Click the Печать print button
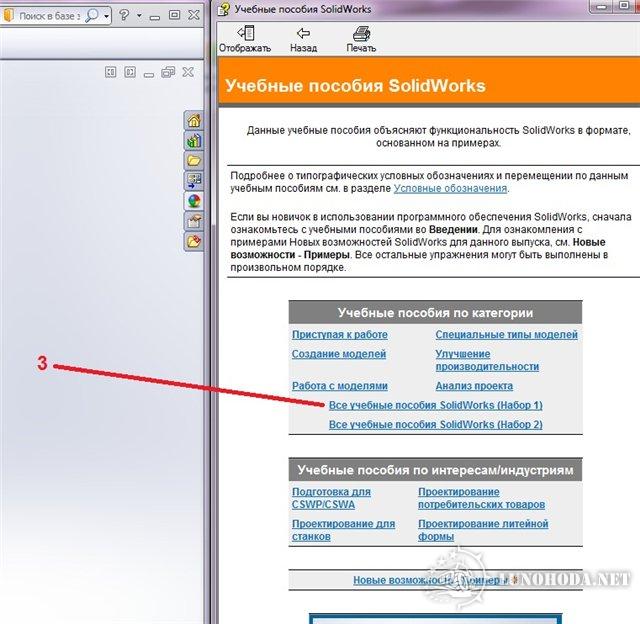640x624 pixels. [x=361, y=39]
